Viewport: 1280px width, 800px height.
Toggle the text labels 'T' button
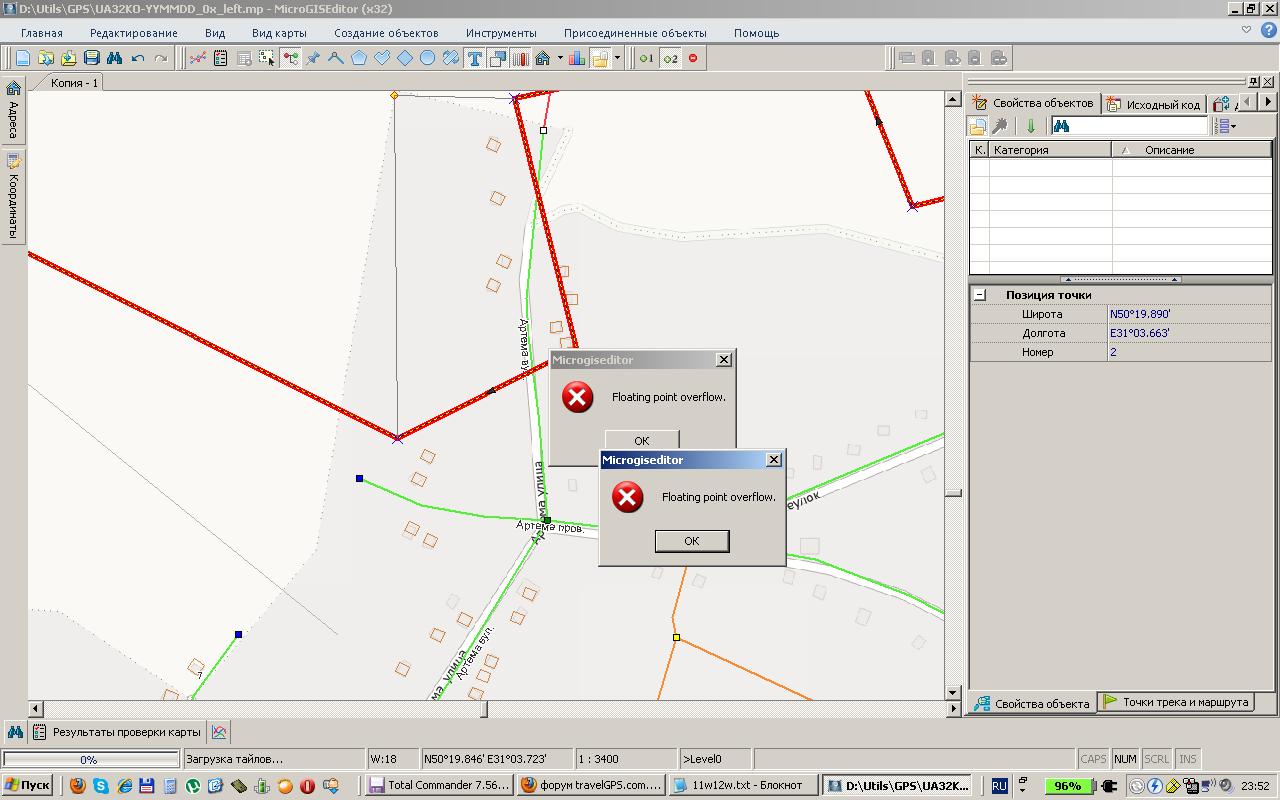(474, 58)
